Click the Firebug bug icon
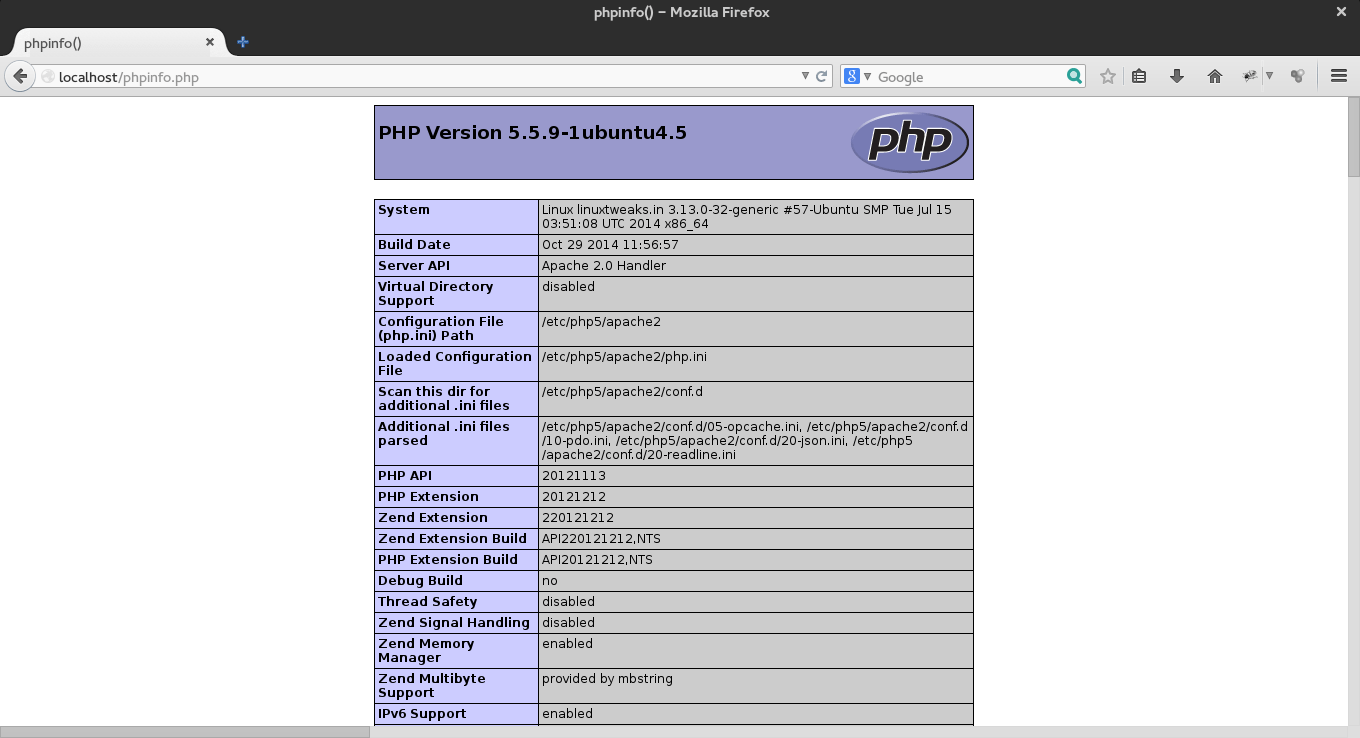 [x=1250, y=76]
